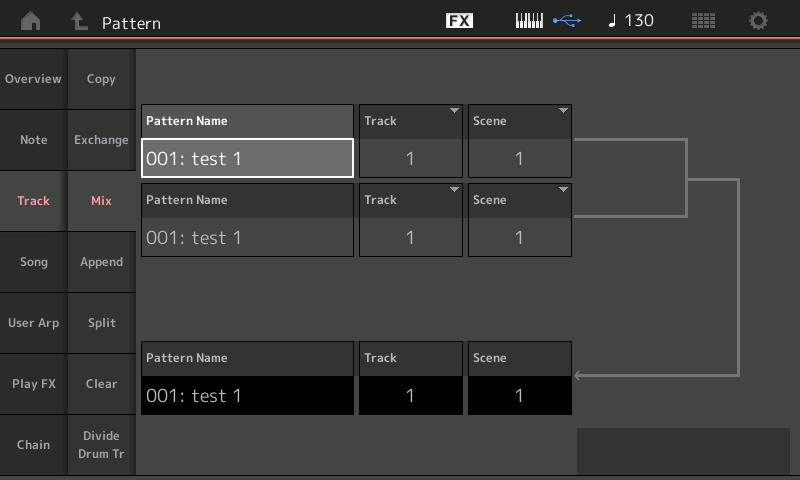
Task: Open the grid live set icon
Action: 704,21
